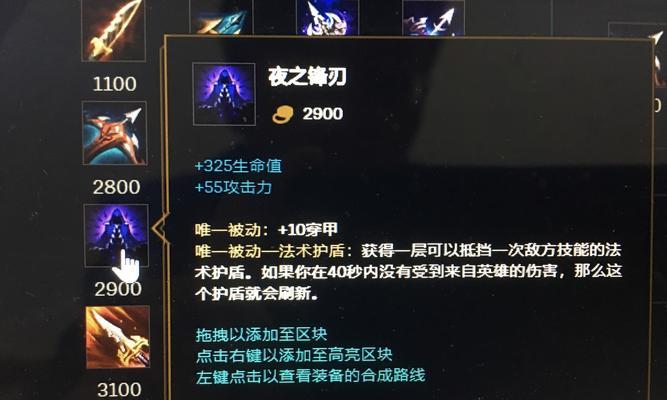Pick the teal-gold item icon in top row
This screenshot has width=667, height=400.
[221, 20]
